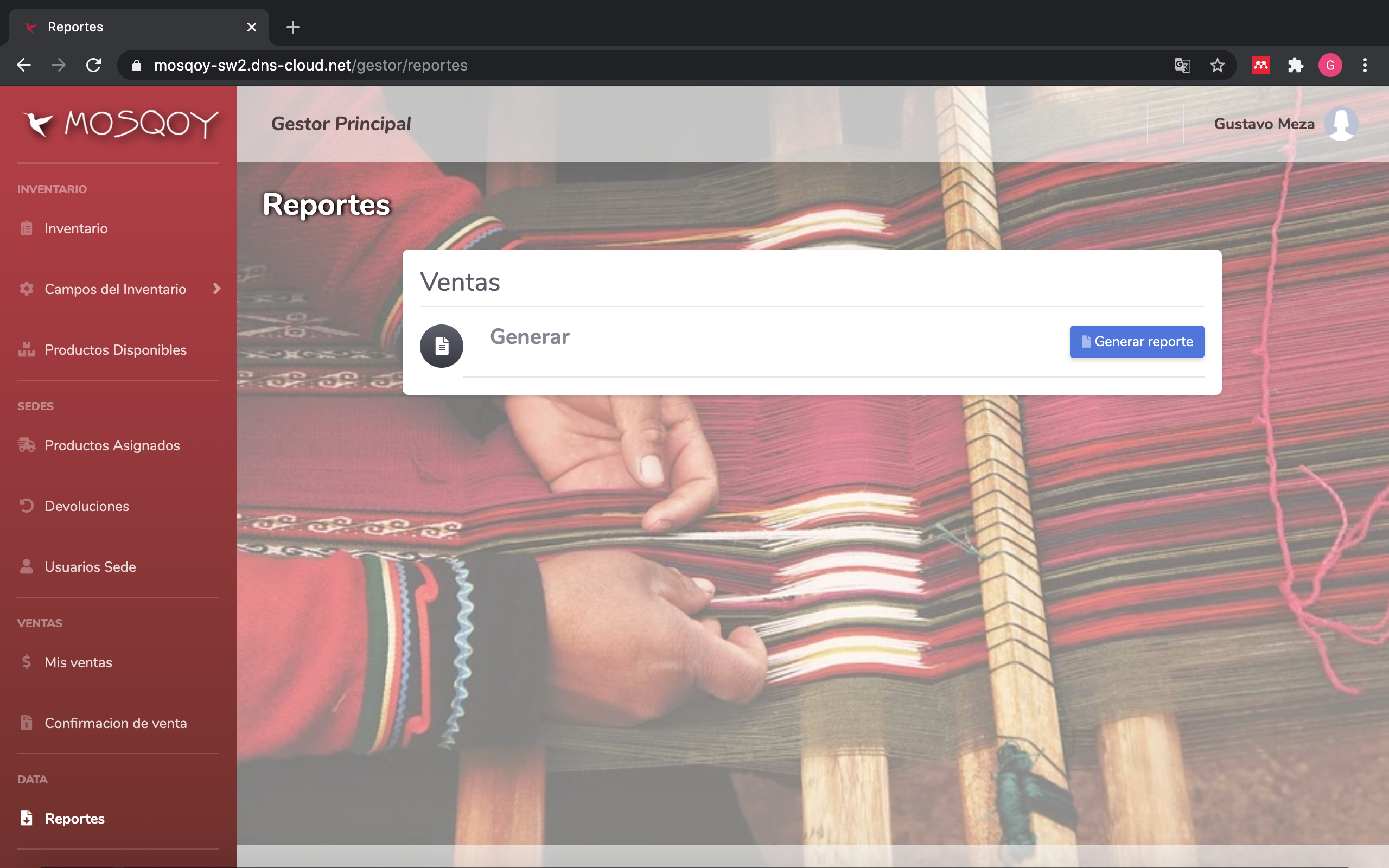The width and height of the screenshot is (1389, 868).
Task: Expand Campos del Inventario chevron arrow
Action: tap(216, 289)
